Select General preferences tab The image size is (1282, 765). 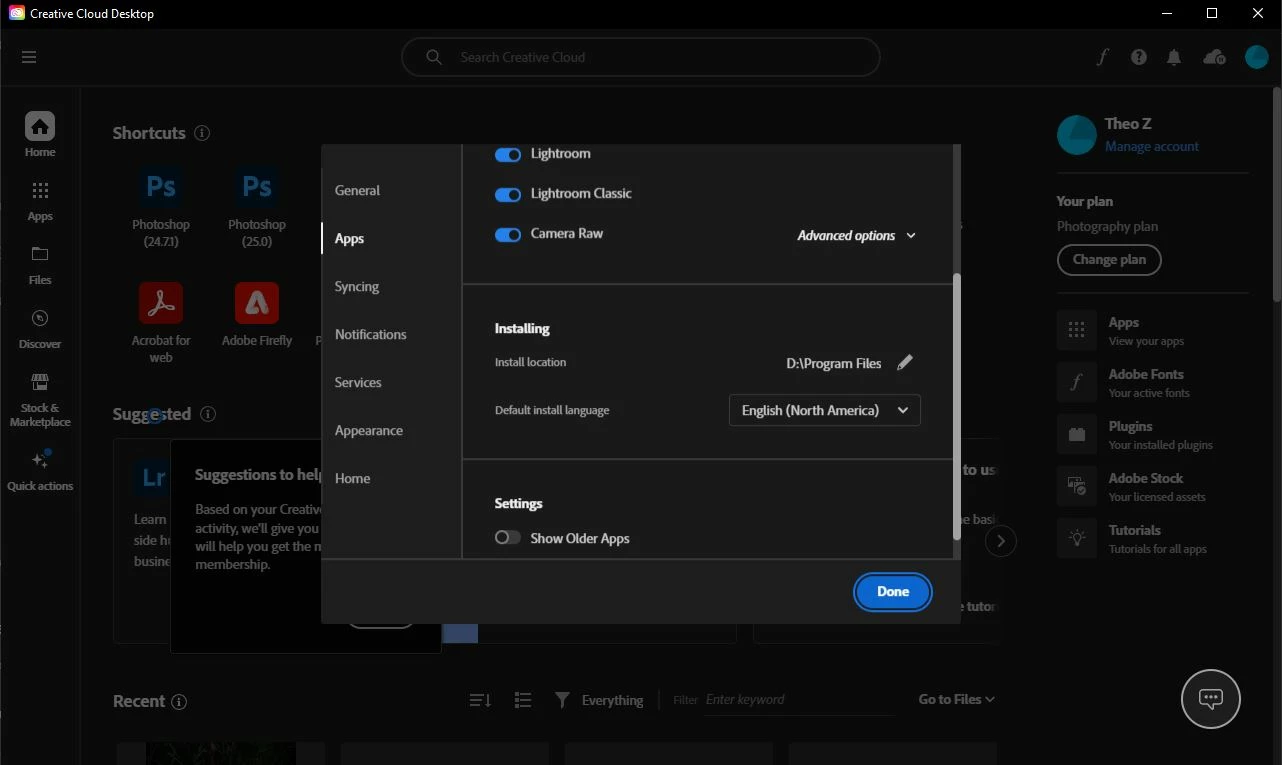[357, 190]
